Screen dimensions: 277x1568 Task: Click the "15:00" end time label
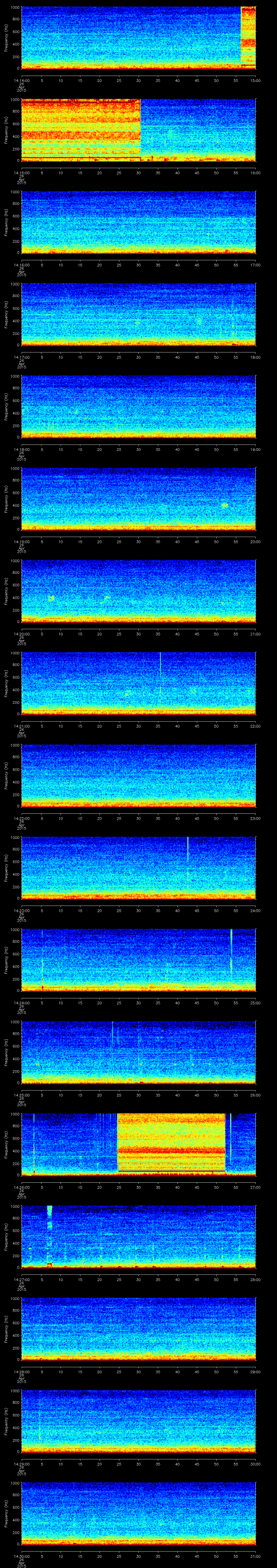point(256,80)
